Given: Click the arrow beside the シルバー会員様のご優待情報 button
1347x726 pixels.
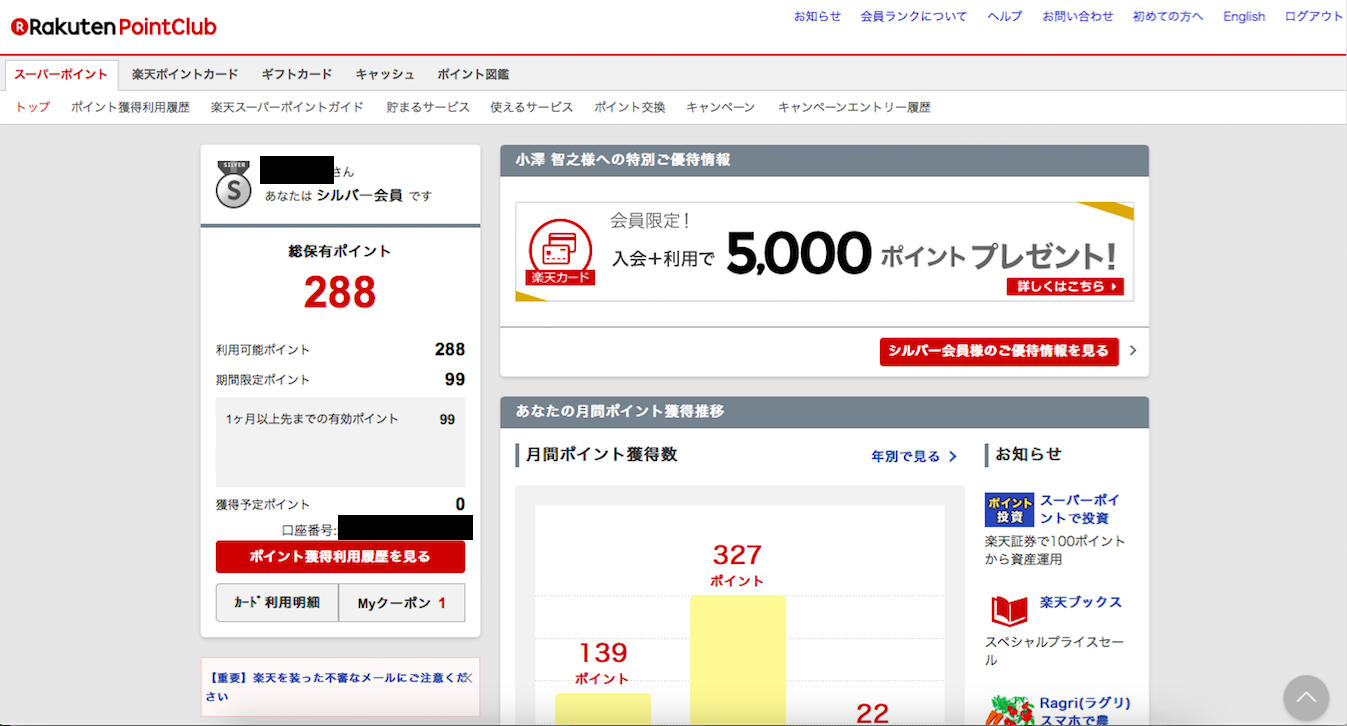Looking at the screenshot, I should click(1133, 351).
